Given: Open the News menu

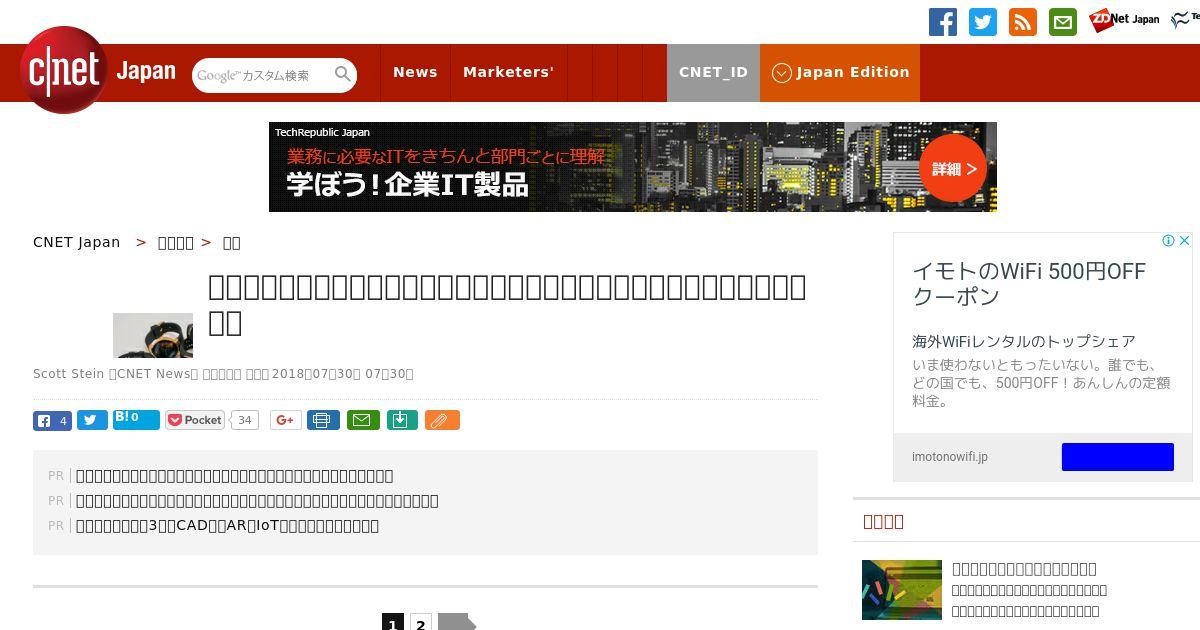Looking at the screenshot, I should point(415,72).
